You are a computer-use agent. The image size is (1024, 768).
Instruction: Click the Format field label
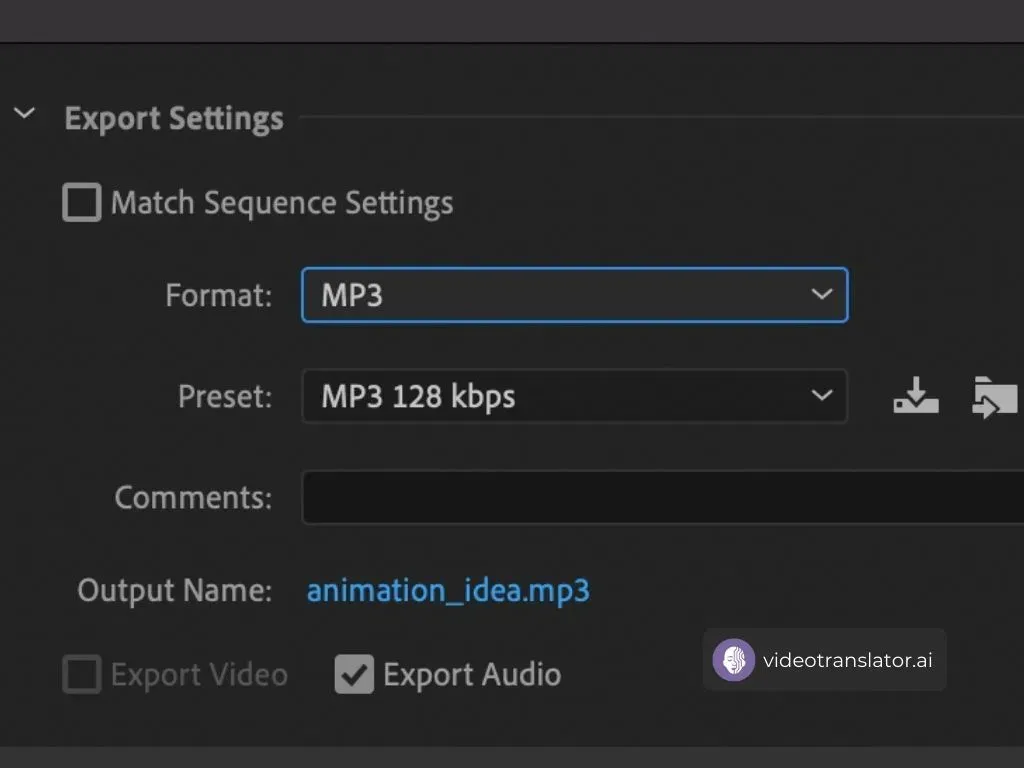(218, 295)
